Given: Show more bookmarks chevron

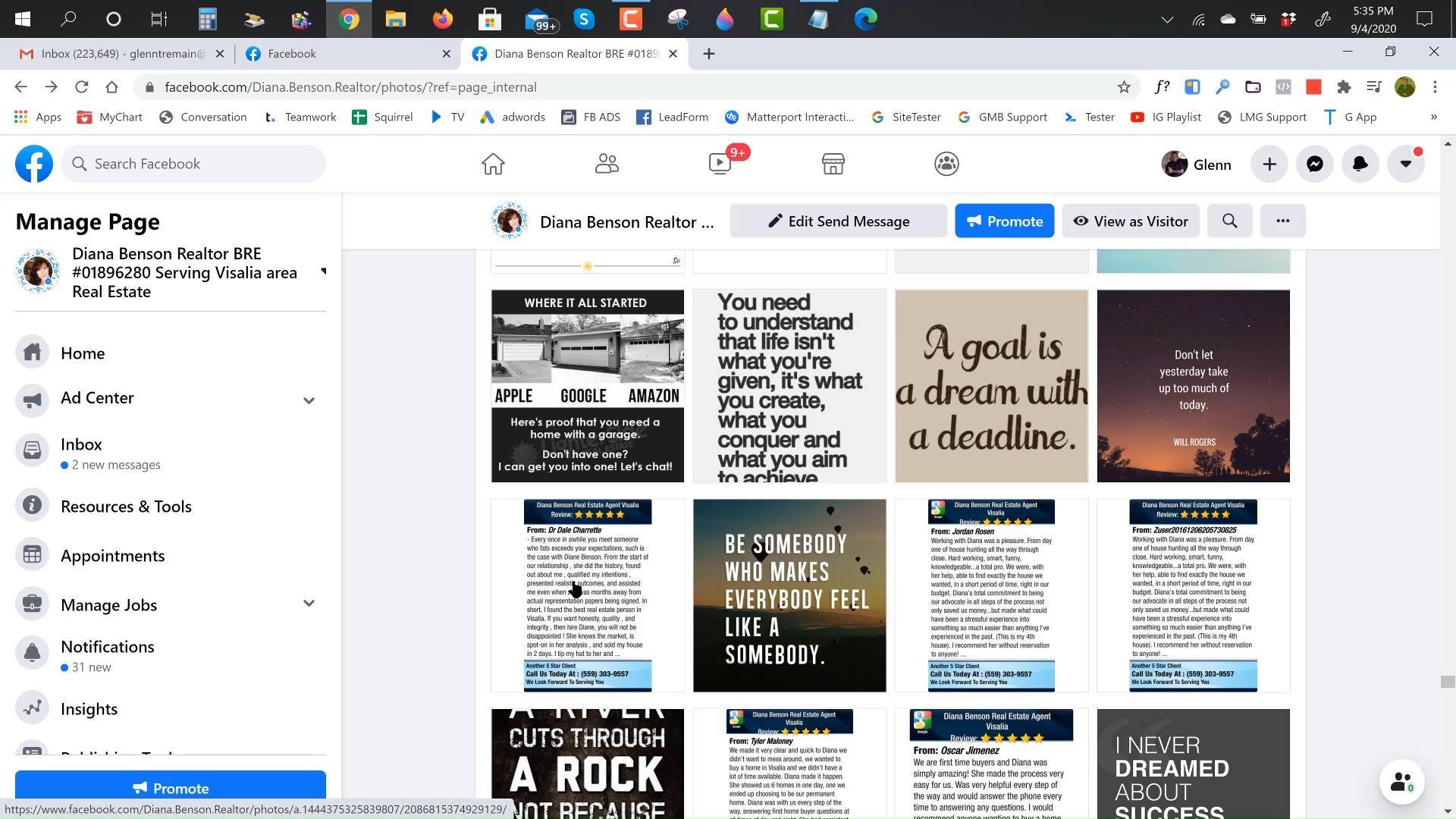Looking at the screenshot, I should (1433, 118).
